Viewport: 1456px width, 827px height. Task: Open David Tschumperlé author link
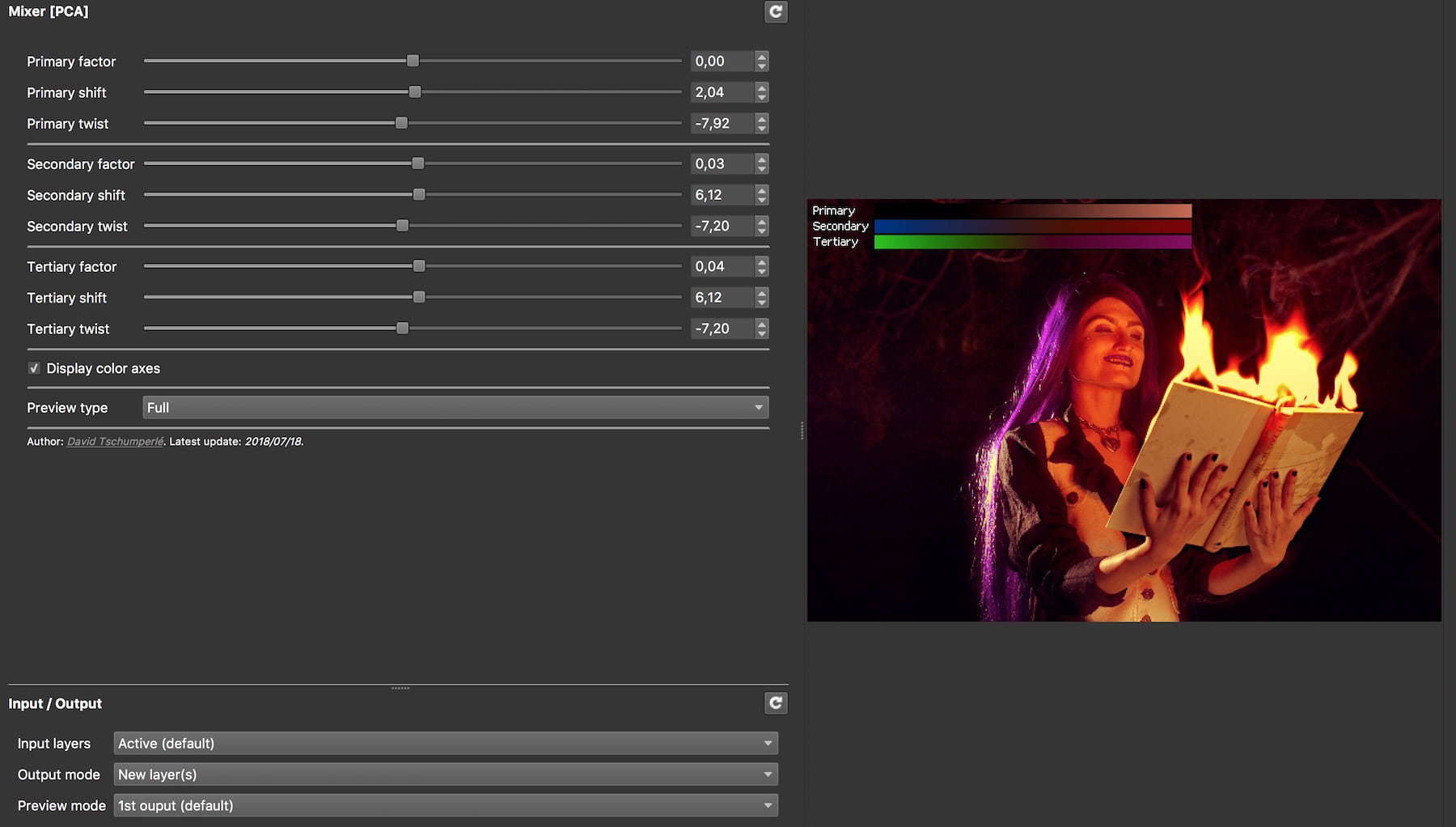[115, 442]
